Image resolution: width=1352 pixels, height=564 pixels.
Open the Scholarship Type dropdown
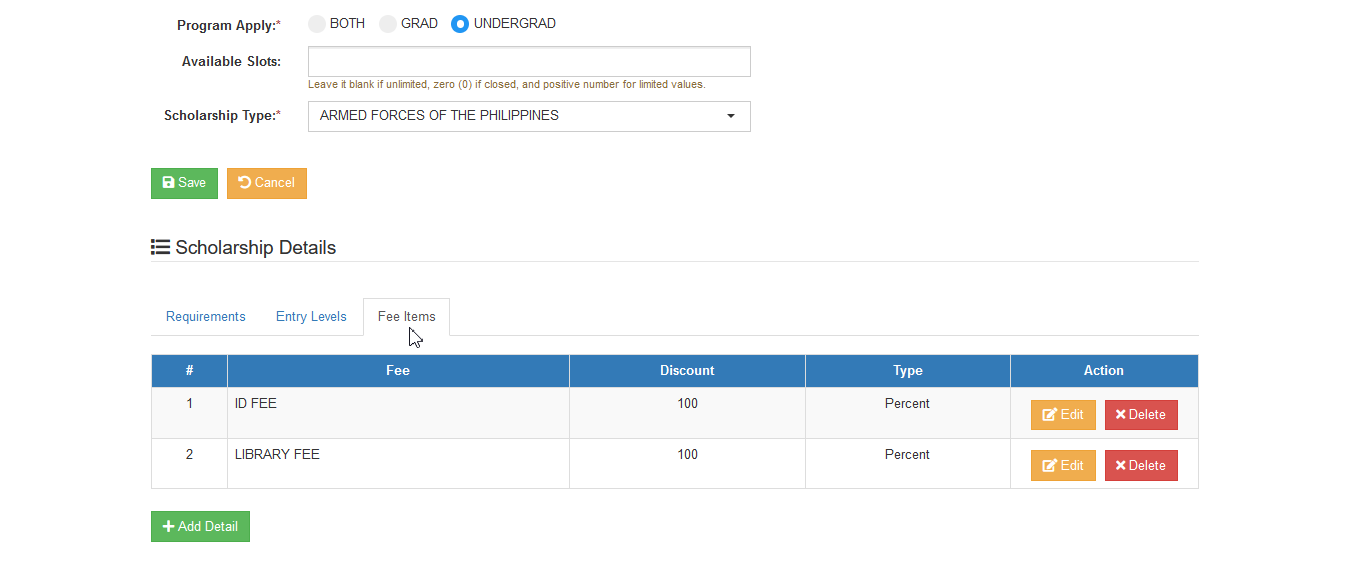tap(529, 116)
